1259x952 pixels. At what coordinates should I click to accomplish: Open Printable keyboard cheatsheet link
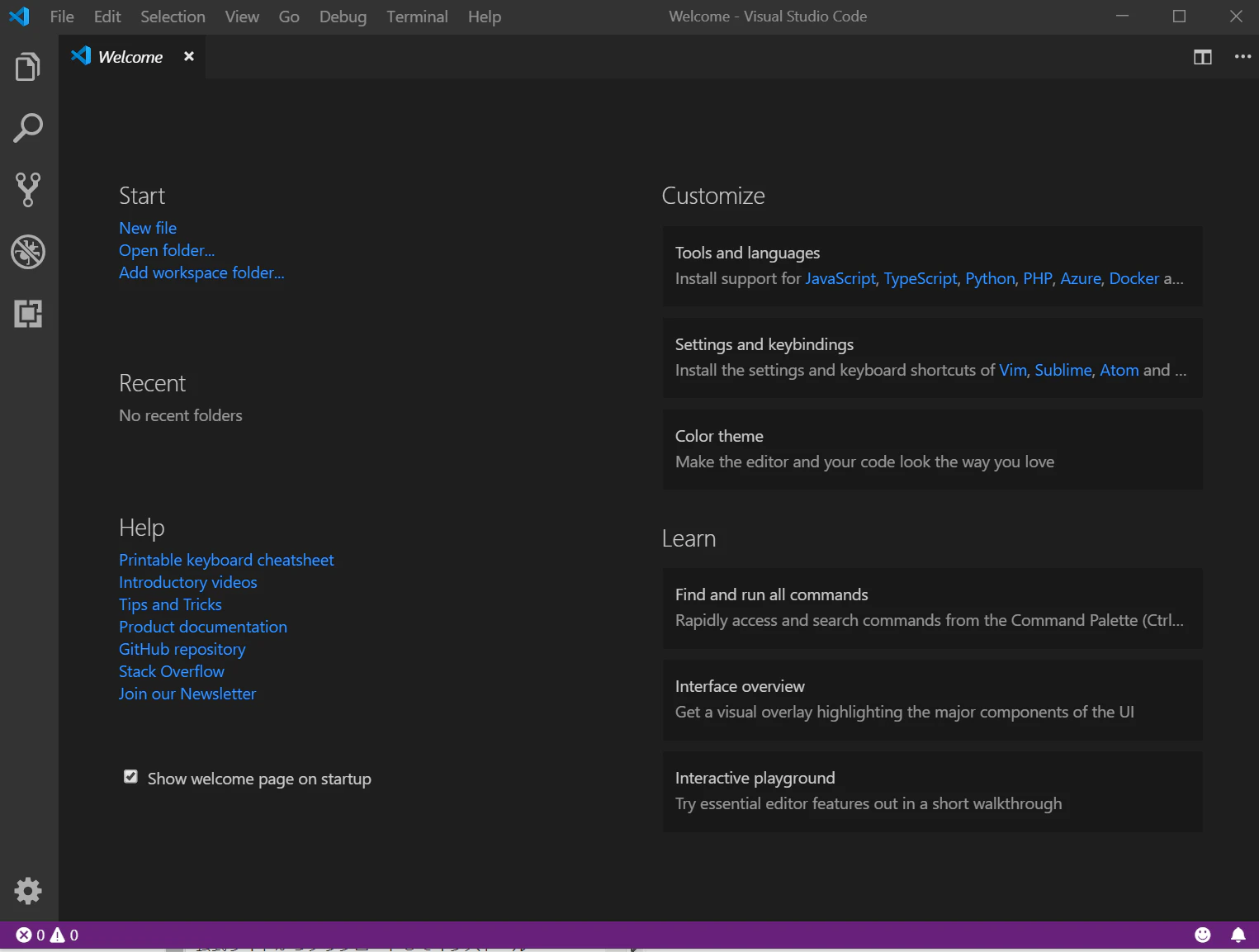click(x=226, y=560)
